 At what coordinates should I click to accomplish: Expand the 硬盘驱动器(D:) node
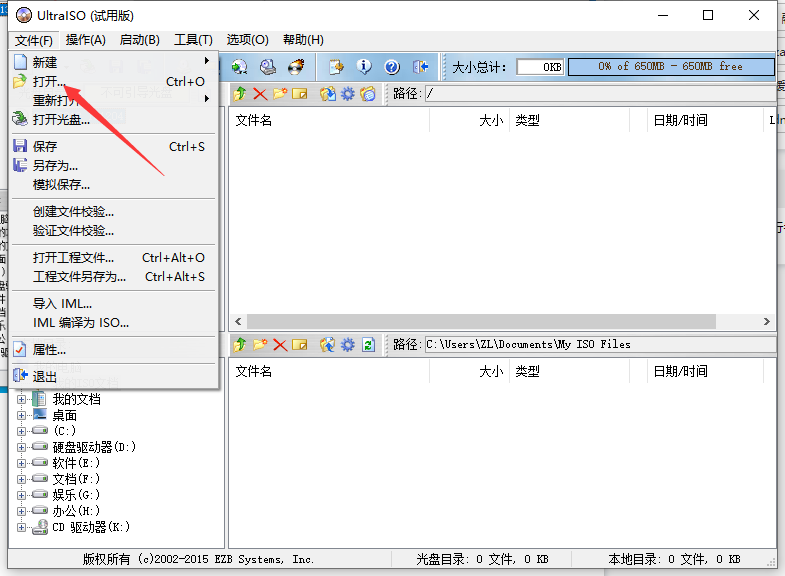(22, 447)
